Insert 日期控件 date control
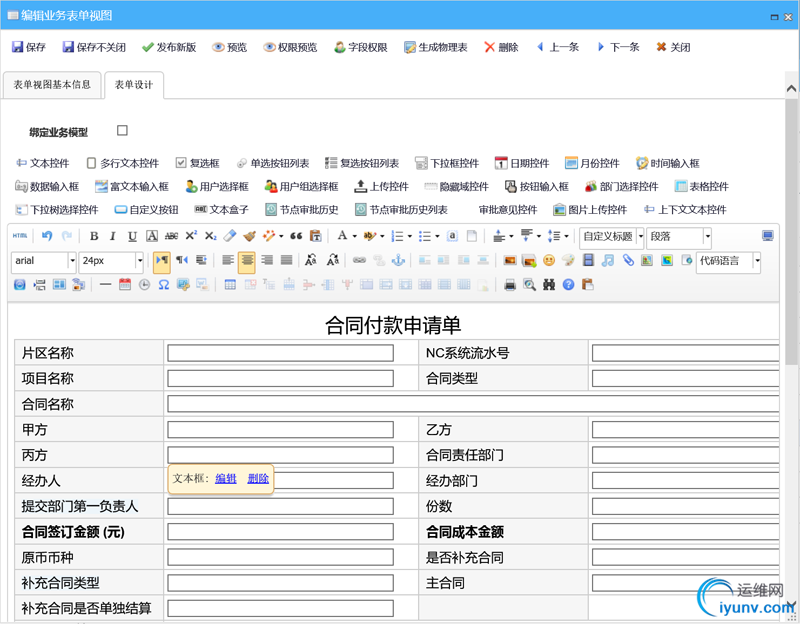 522,163
